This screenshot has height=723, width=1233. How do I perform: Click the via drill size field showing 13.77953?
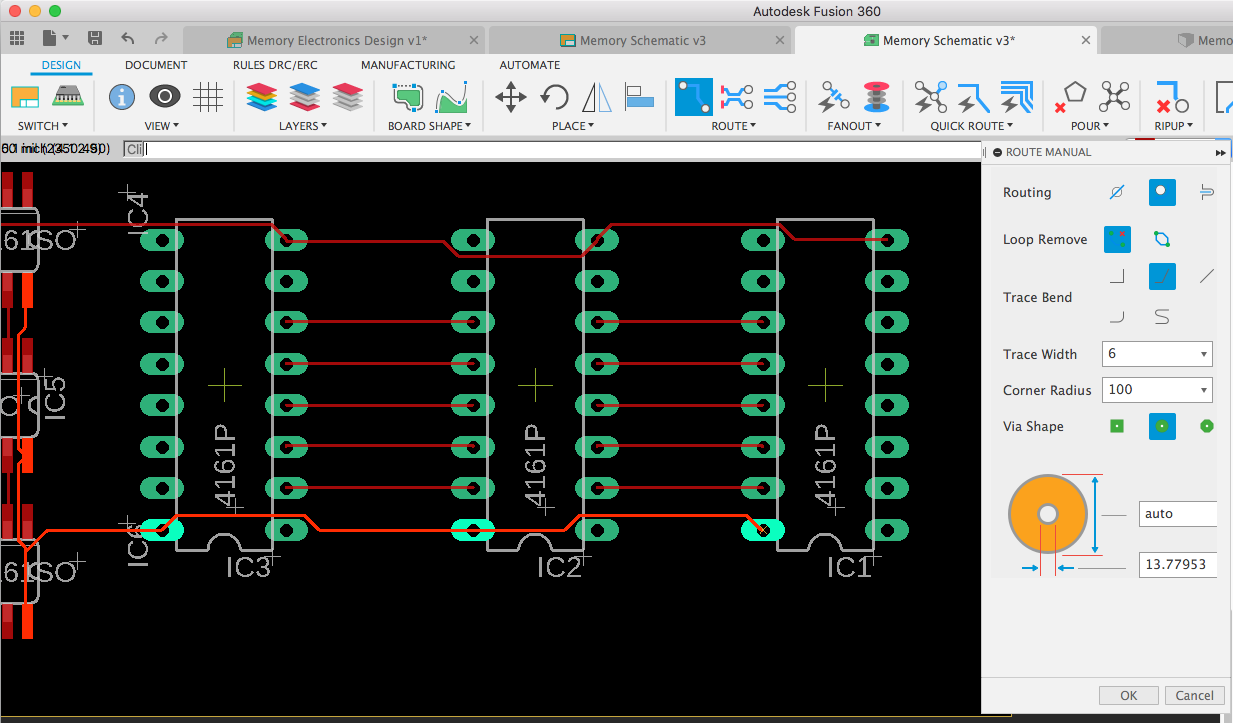coord(1177,565)
